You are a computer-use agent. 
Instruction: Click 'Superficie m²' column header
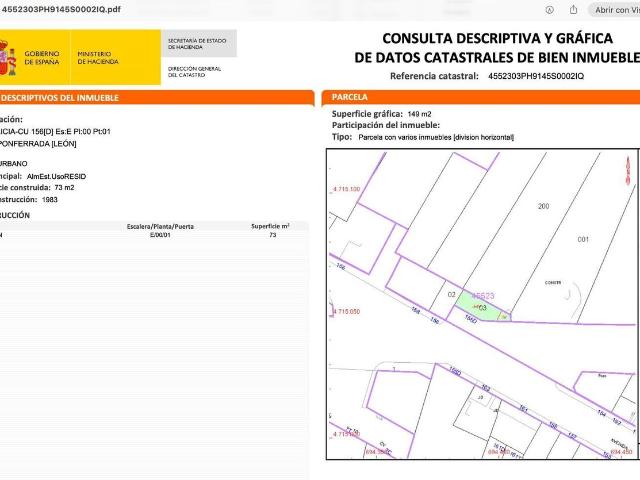pos(270,226)
